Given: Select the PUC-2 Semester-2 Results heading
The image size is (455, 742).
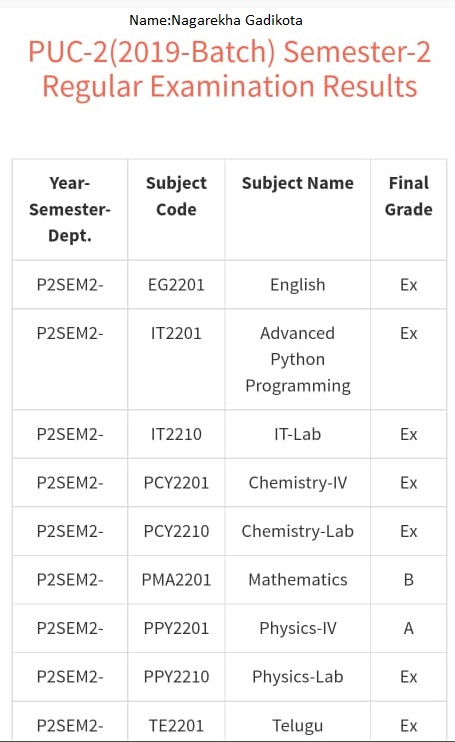Looking at the screenshot, I should click(230, 69).
